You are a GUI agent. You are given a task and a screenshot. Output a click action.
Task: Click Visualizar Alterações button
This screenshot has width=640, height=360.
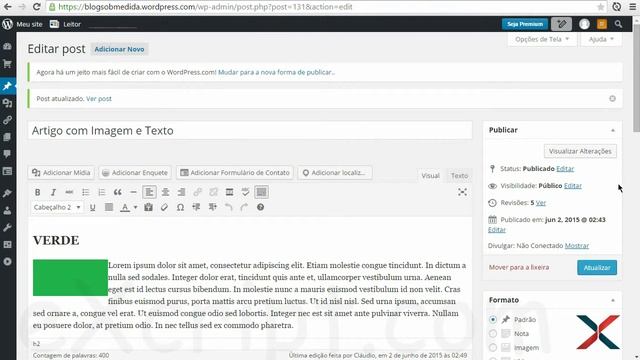click(x=580, y=151)
